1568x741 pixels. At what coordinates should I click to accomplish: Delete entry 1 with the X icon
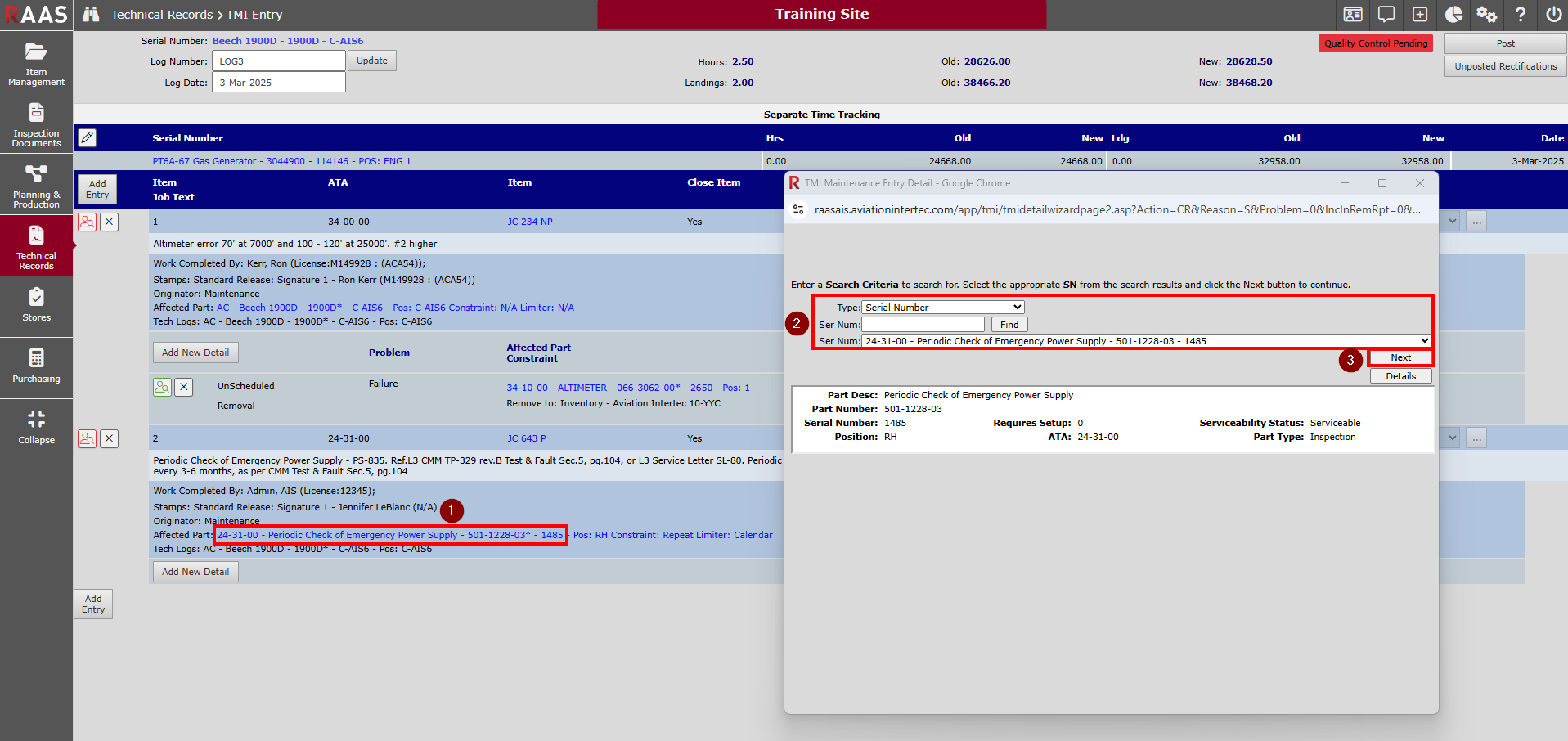pyautogui.click(x=110, y=222)
